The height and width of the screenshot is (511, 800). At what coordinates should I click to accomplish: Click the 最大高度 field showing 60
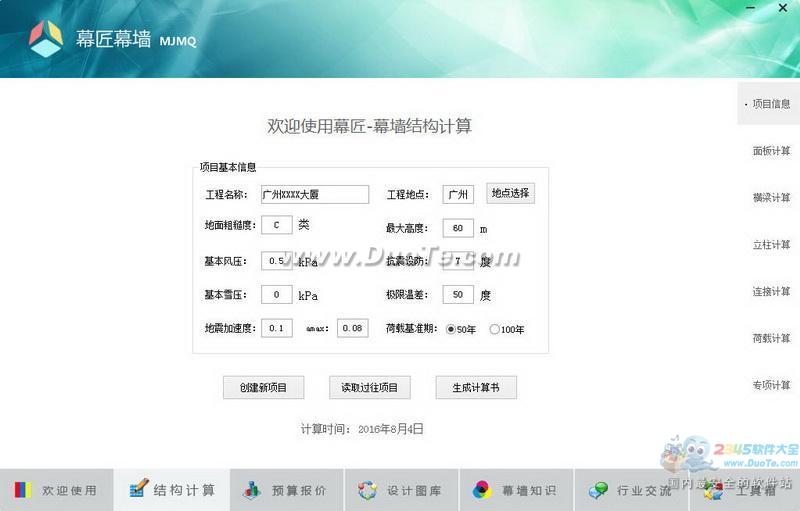pos(458,228)
